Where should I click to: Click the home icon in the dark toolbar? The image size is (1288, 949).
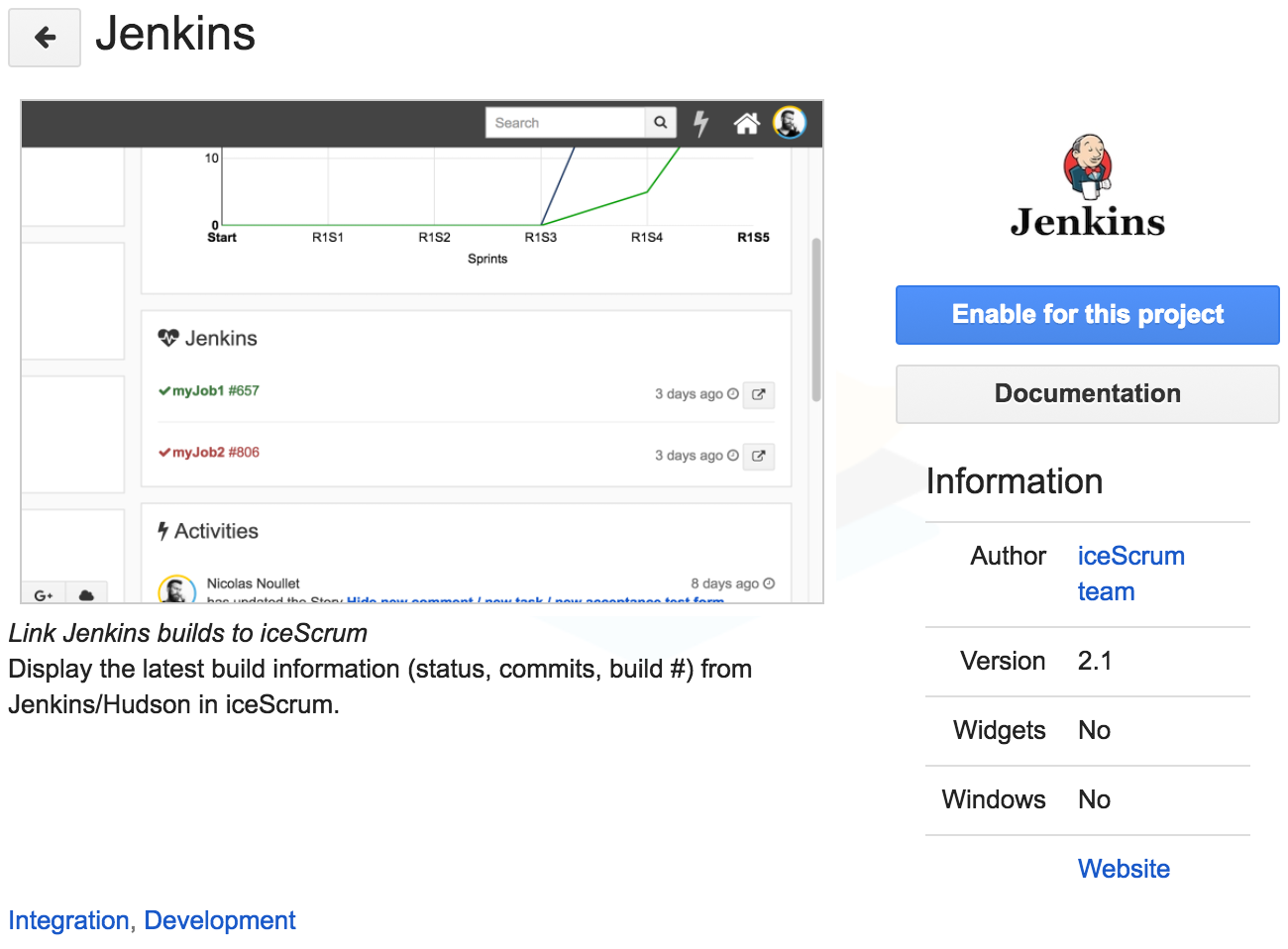(x=746, y=123)
